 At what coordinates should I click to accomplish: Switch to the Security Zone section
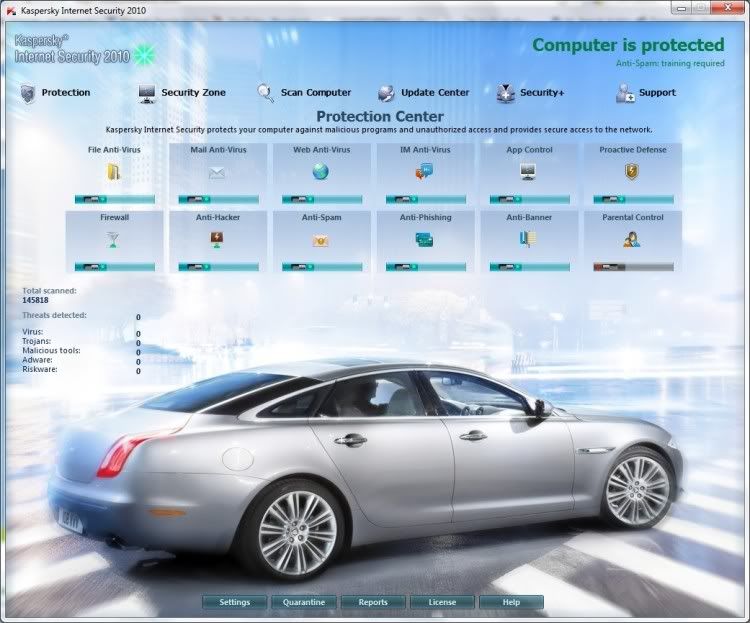pyautogui.click(x=193, y=93)
